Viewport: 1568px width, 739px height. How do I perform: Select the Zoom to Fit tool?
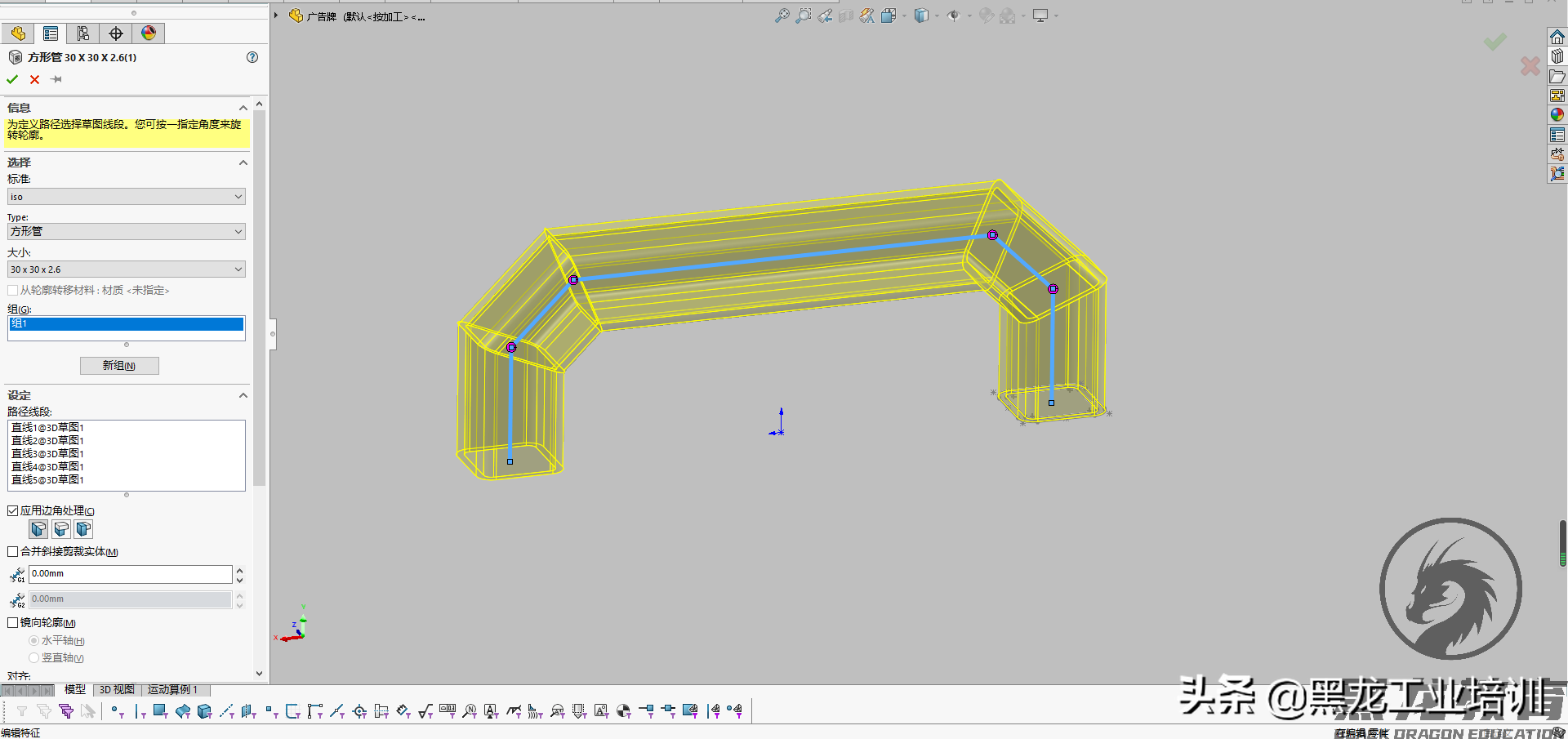[x=781, y=16]
